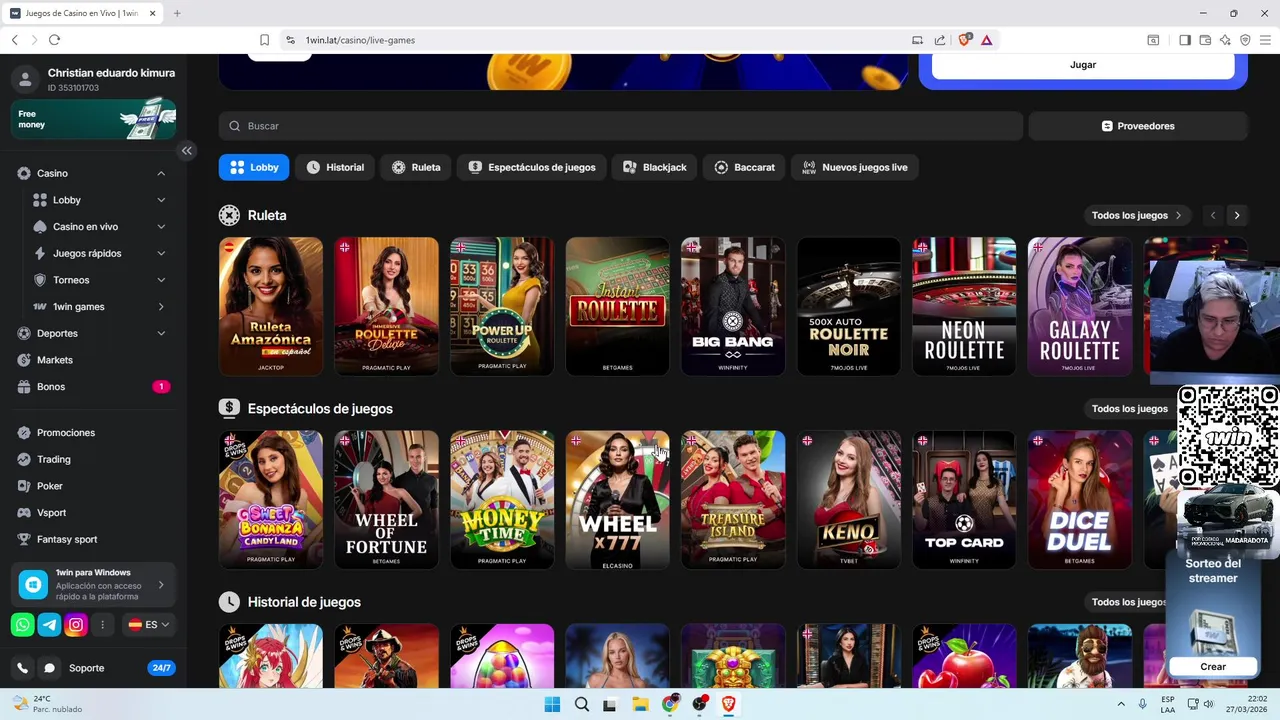
Task: Go back using browser back arrow
Action: coord(15,40)
